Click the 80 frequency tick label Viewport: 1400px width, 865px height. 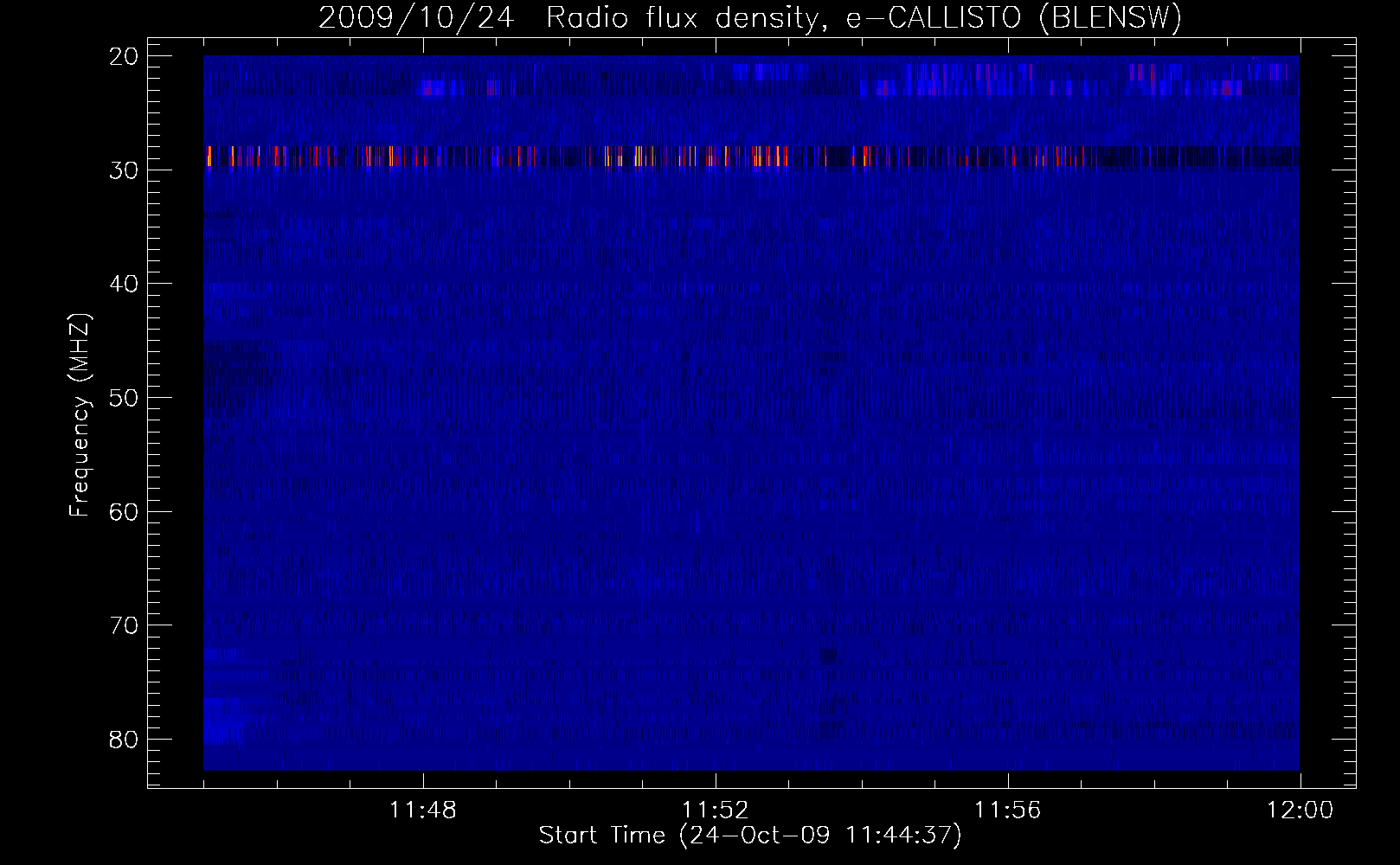coord(123,739)
